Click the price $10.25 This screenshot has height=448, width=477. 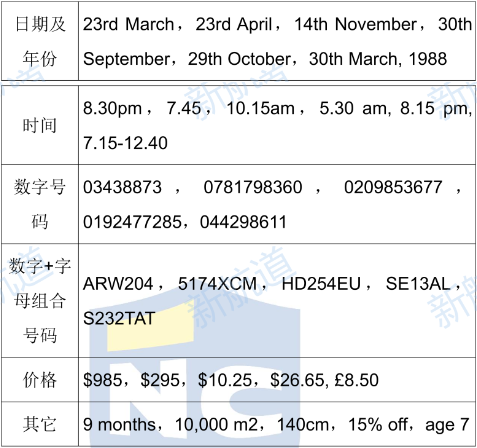click(225, 380)
